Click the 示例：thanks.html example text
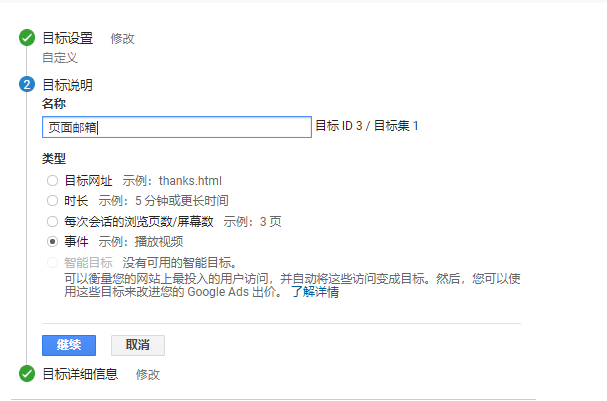607x401 pixels. click(x=172, y=181)
